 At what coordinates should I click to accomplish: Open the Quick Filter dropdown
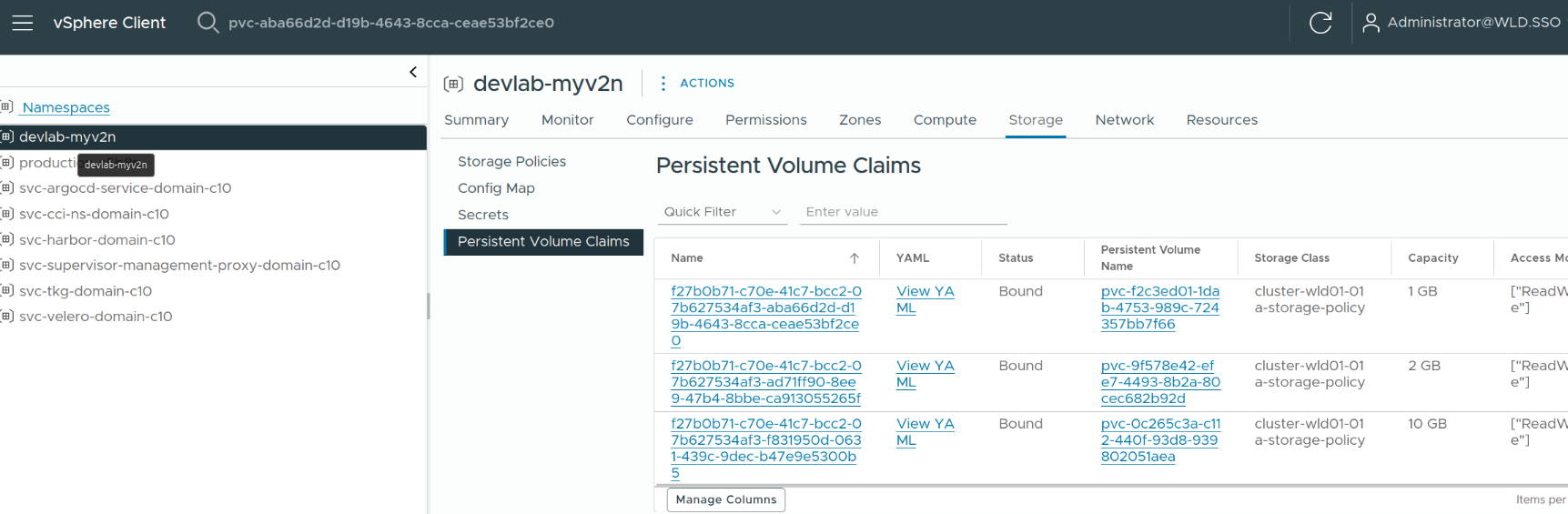click(722, 212)
